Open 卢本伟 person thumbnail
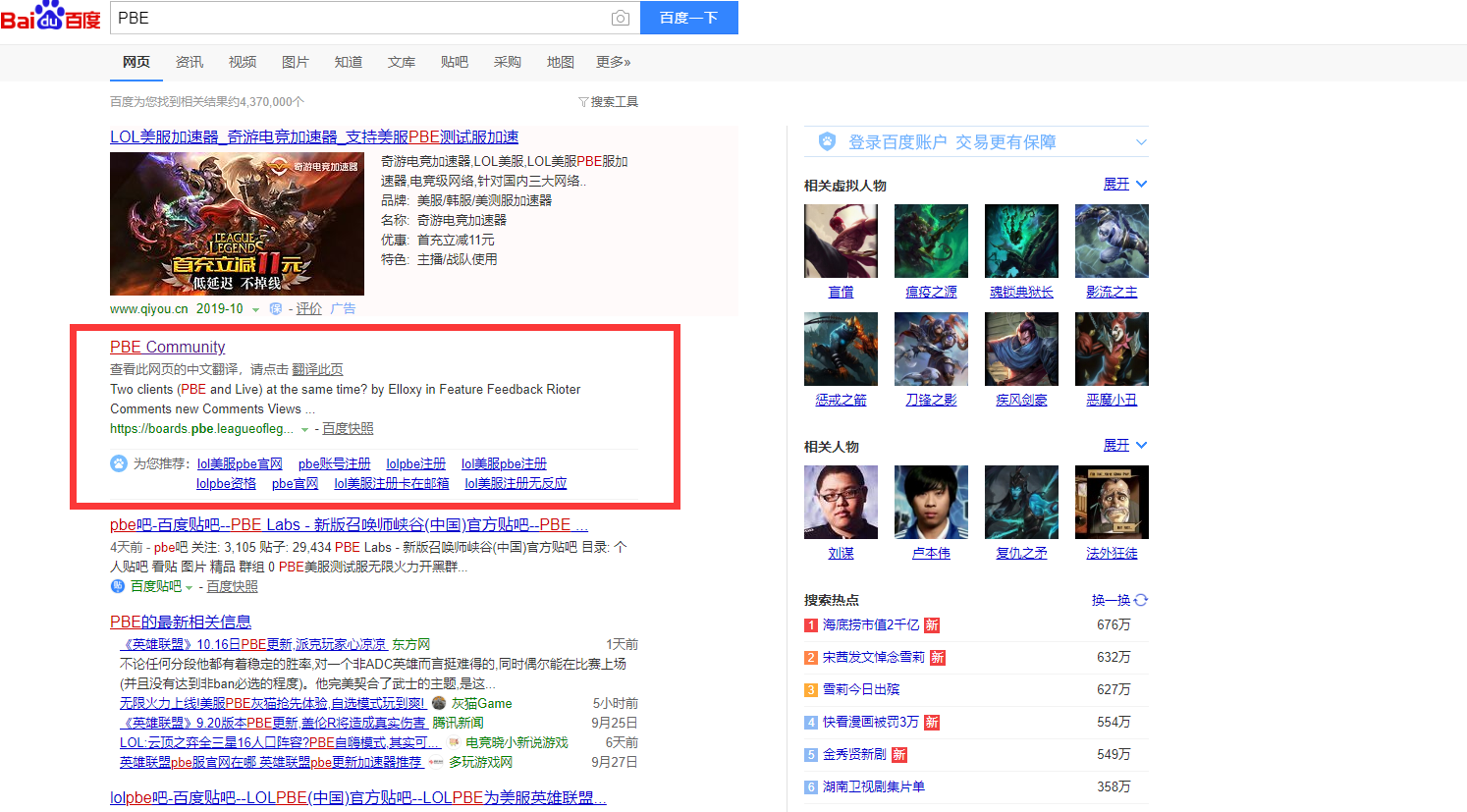This screenshot has height=812, width=1467. click(x=931, y=503)
